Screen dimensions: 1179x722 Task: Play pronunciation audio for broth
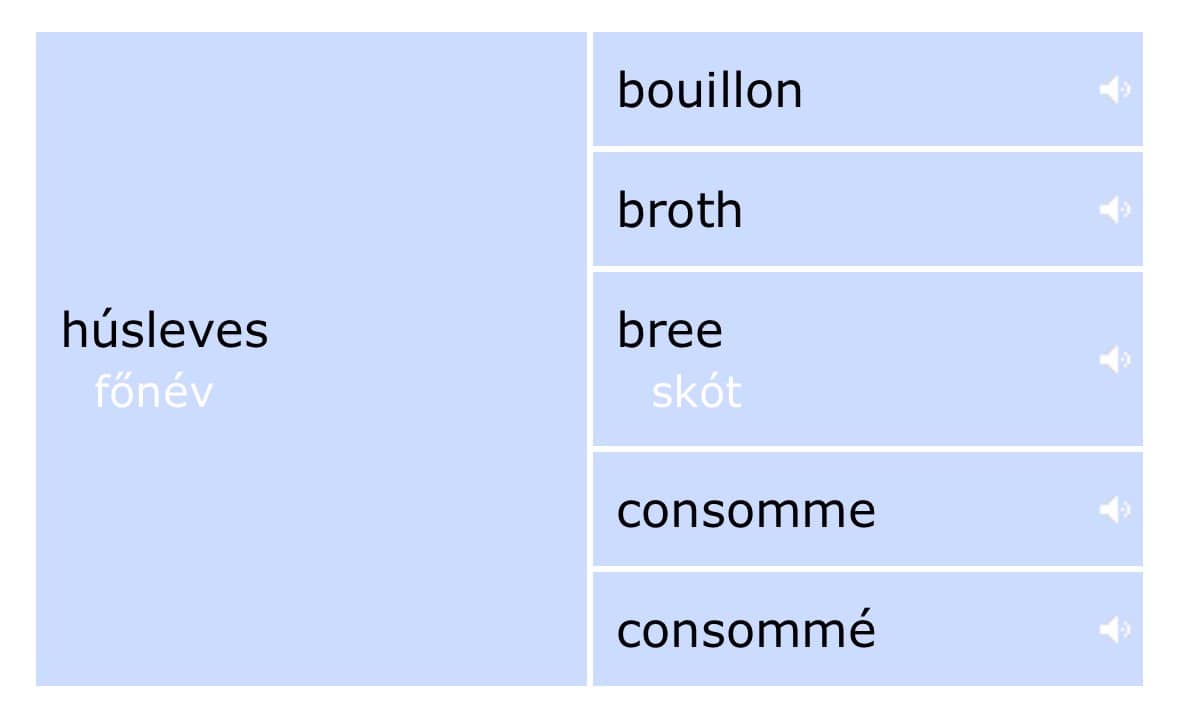pyautogui.click(x=1114, y=209)
